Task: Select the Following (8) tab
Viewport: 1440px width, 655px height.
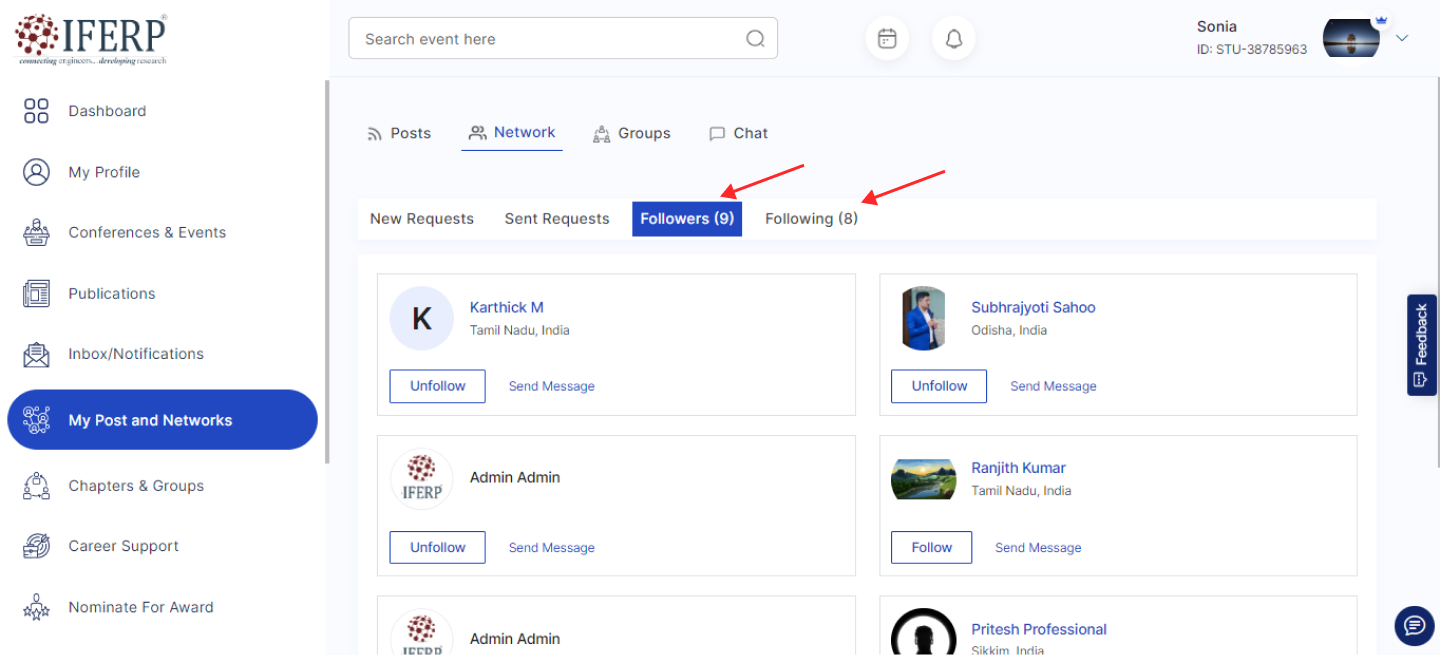Action: pos(811,219)
